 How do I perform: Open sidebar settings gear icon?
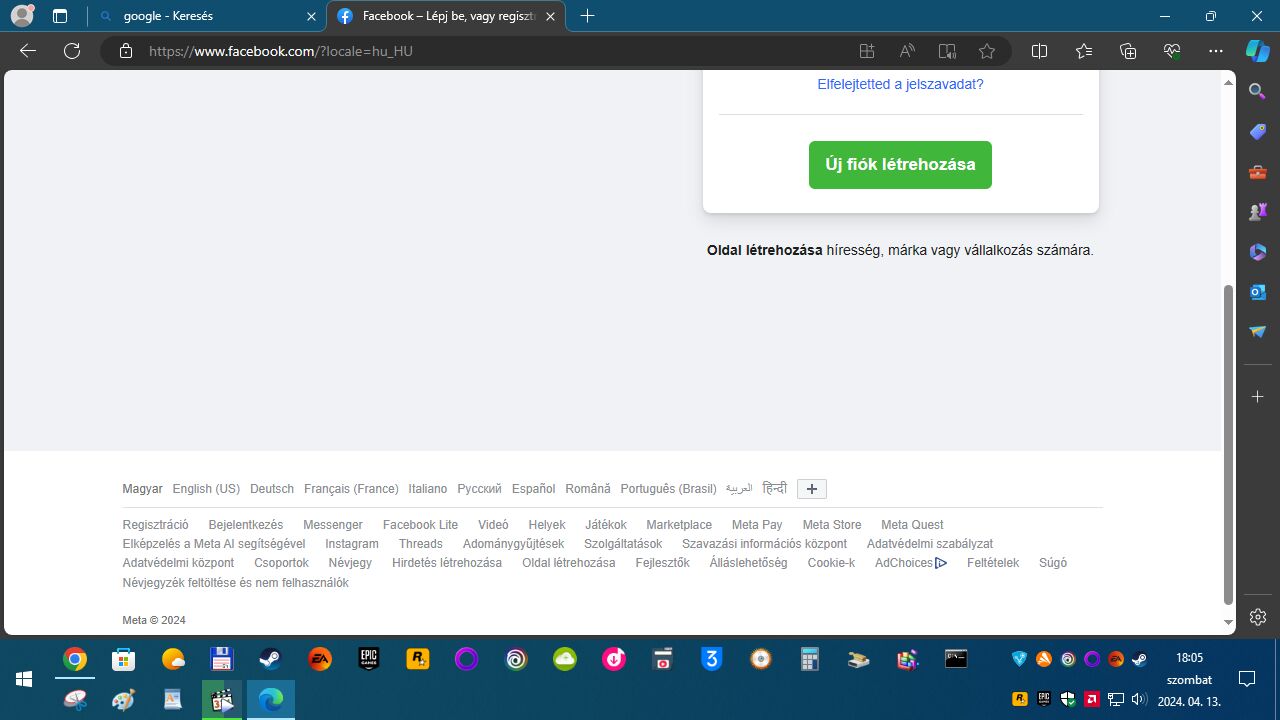(1258, 617)
